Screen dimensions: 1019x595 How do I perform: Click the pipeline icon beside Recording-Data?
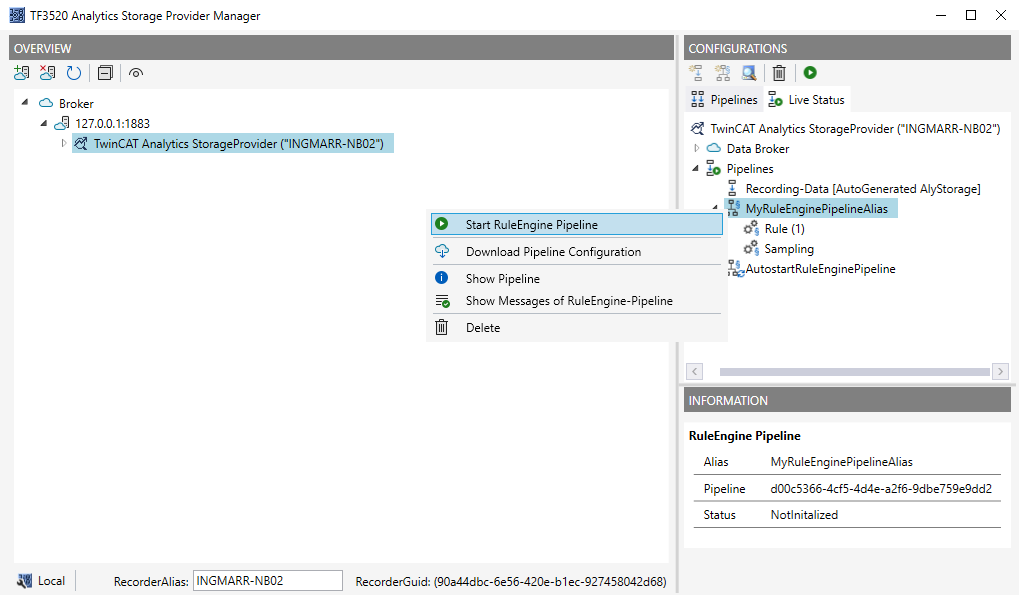coord(732,188)
